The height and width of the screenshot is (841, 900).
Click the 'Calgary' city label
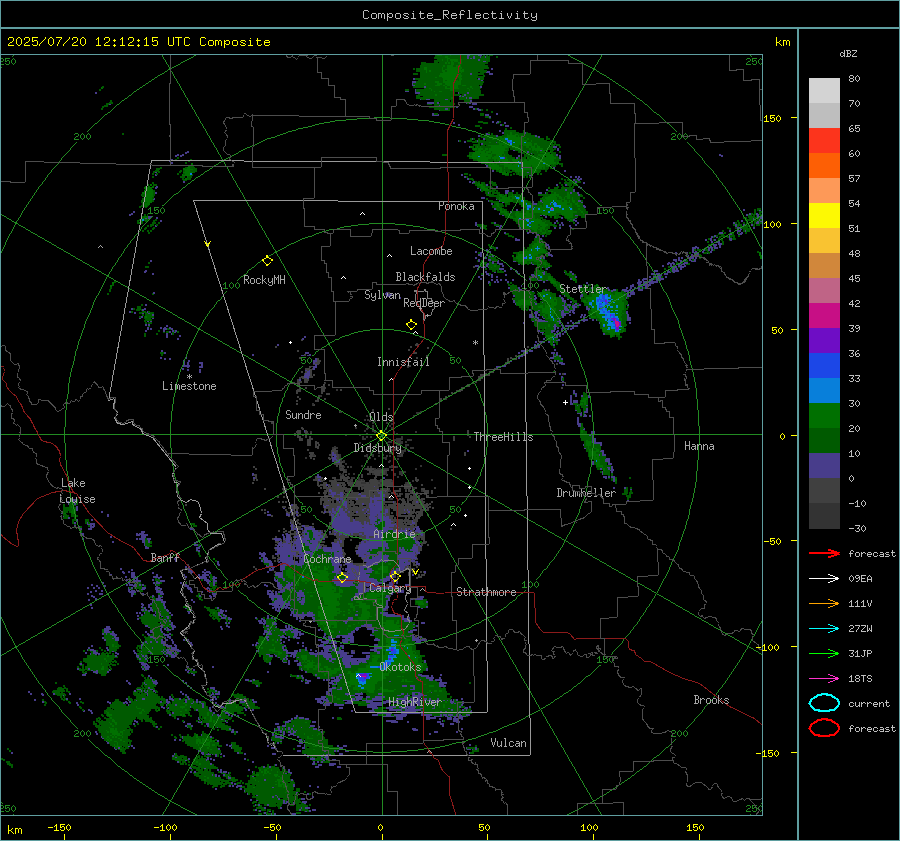[x=390, y=588]
